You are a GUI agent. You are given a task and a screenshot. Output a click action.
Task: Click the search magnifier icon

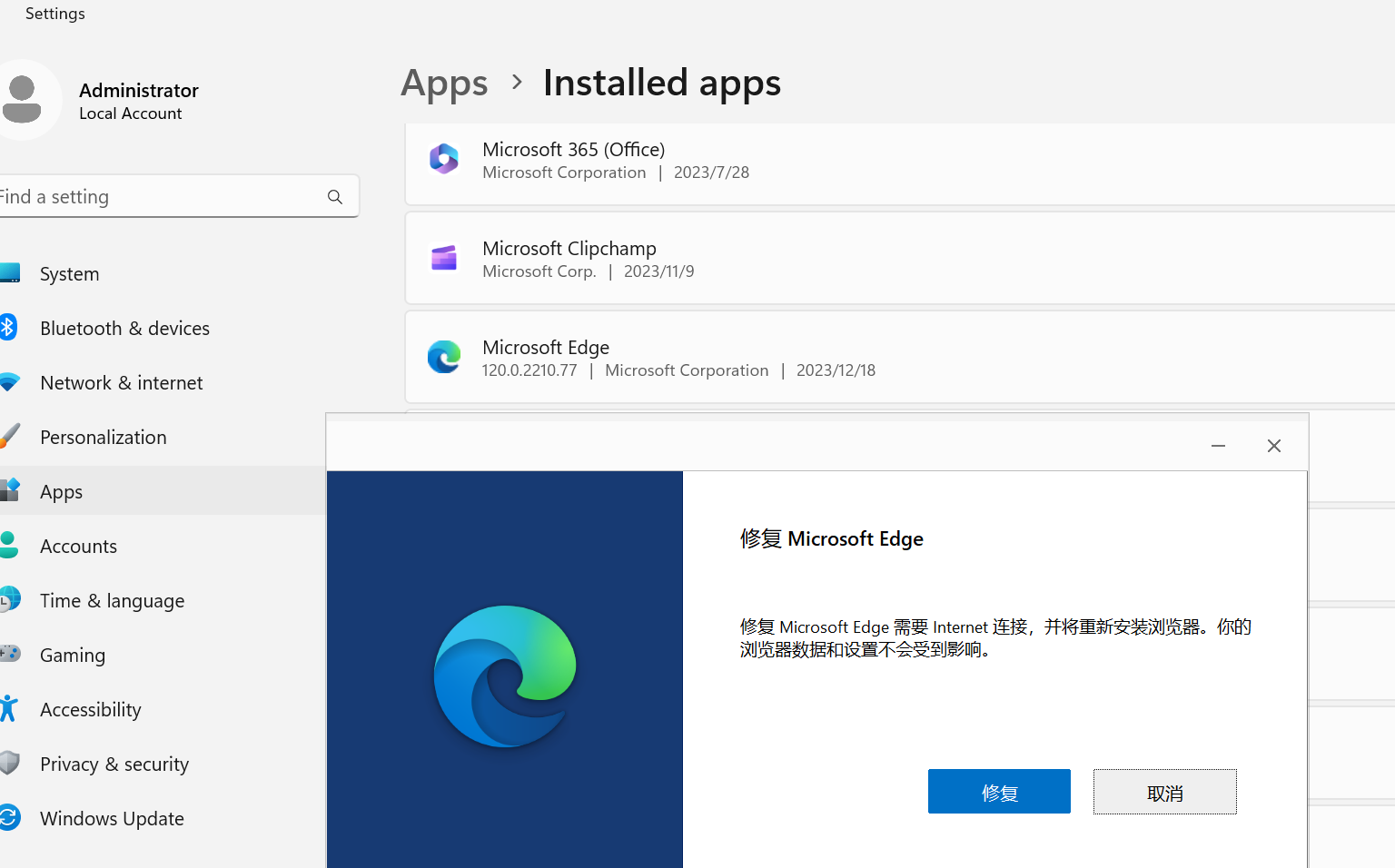335,197
